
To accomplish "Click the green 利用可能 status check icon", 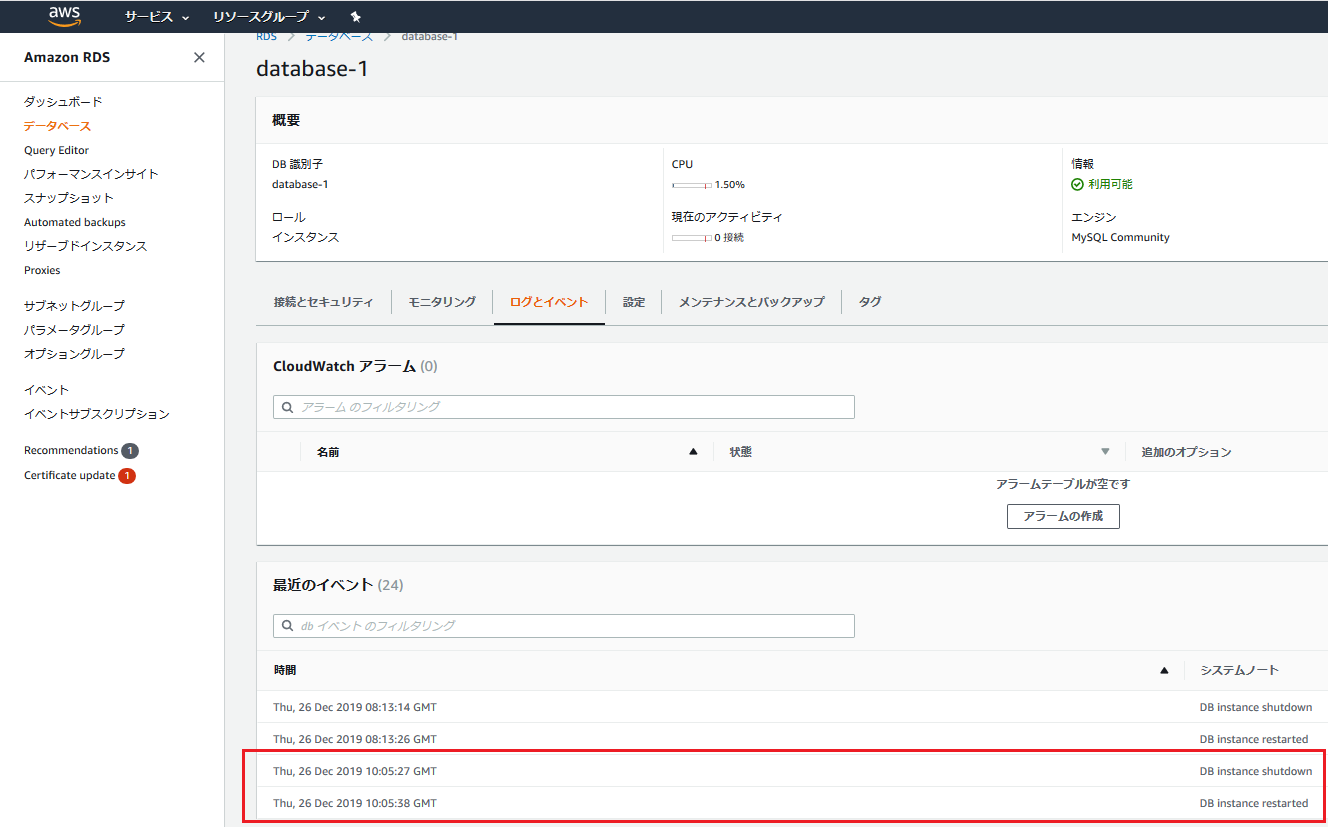I will click(1076, 183).
